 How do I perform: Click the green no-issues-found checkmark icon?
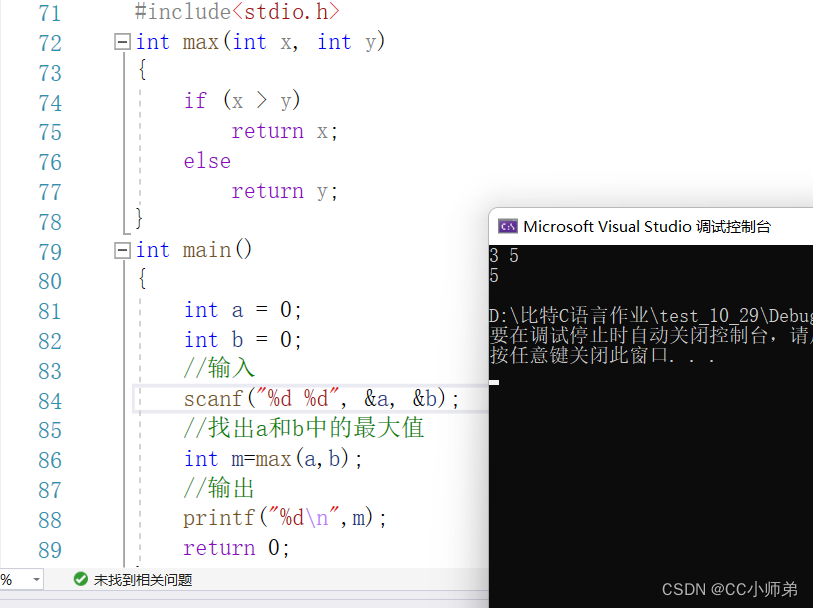(x=81, y=579)
